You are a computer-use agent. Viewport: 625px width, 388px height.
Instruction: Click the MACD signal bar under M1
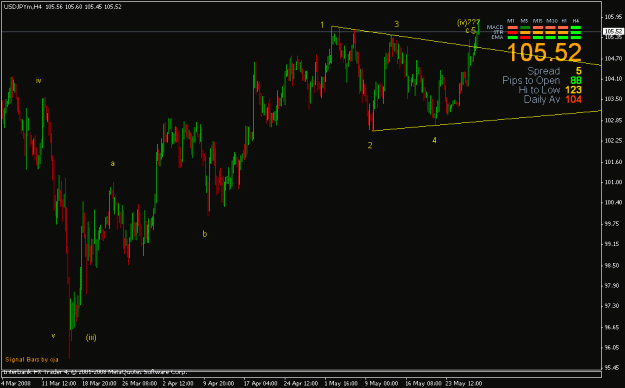pyautogui.click(x=513, y=28)
